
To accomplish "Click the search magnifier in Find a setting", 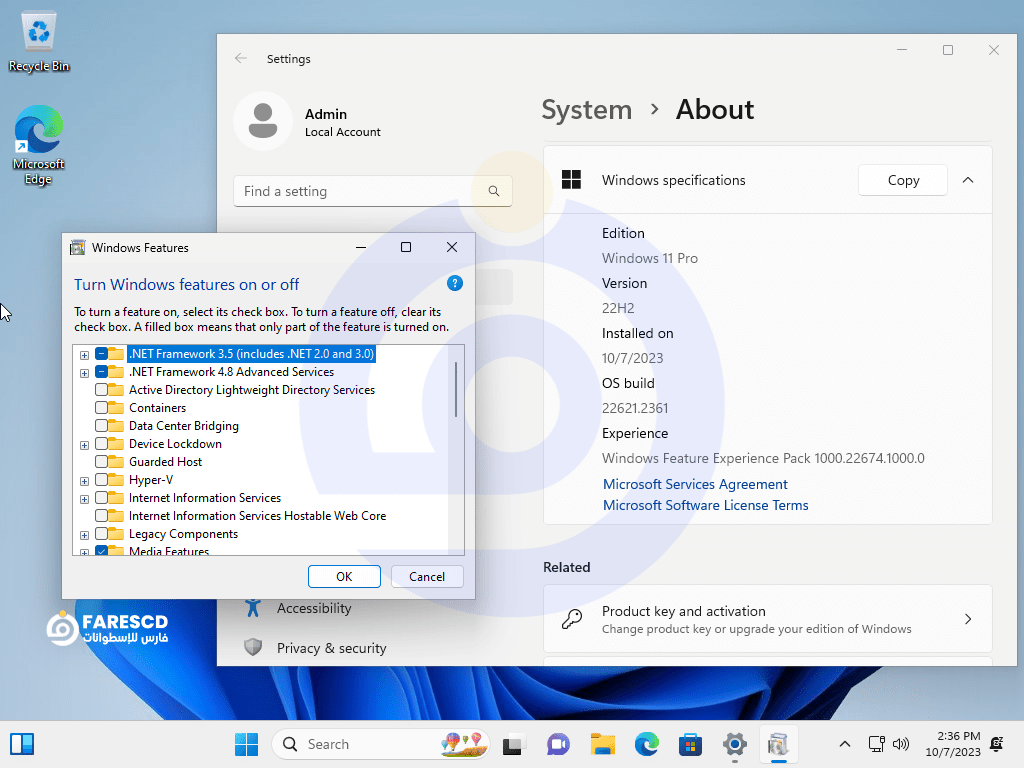I will [x=494, y=191].
